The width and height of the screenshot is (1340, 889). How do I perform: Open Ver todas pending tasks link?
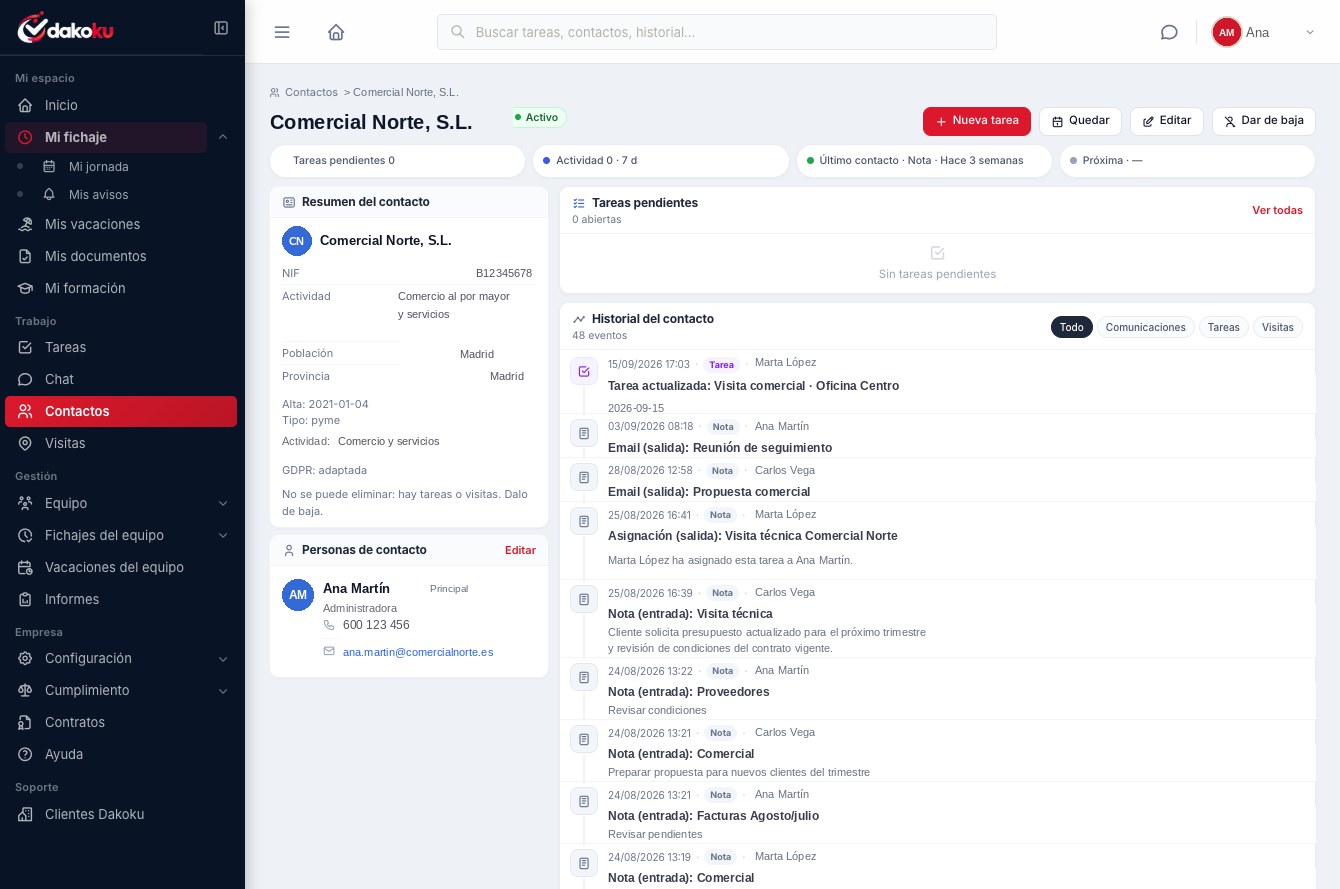pos(1277,210)
